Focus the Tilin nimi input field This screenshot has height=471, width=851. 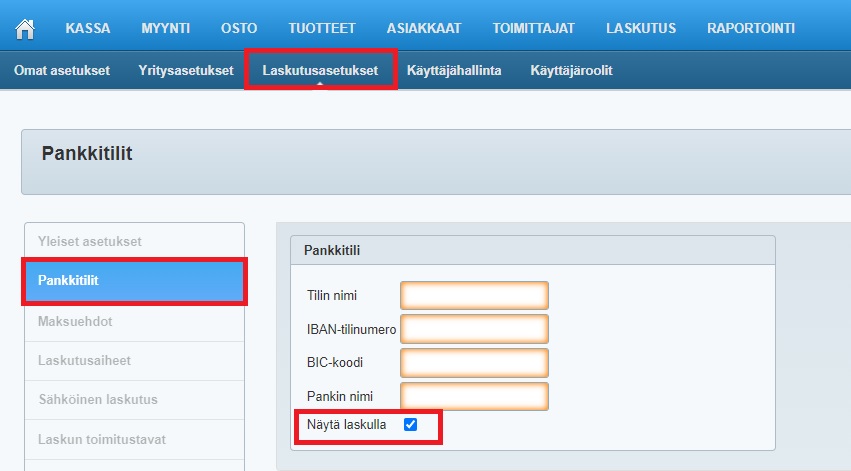coord(474,296)
